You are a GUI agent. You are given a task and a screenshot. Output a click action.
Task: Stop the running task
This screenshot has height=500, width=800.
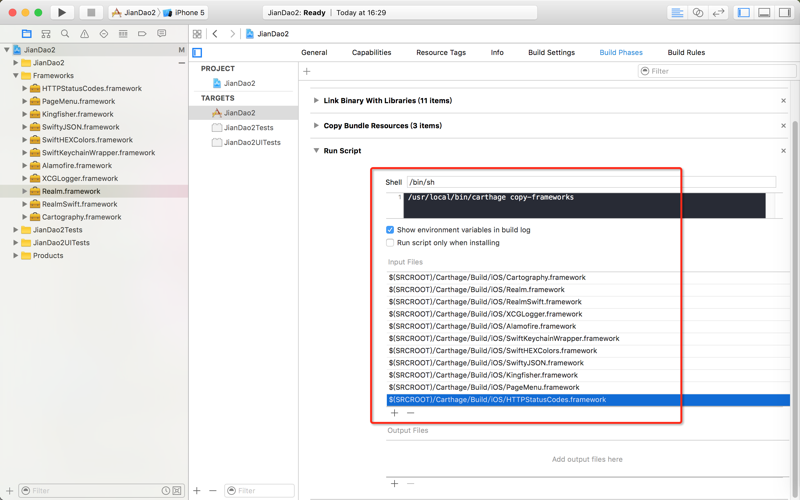click(91, 12)
